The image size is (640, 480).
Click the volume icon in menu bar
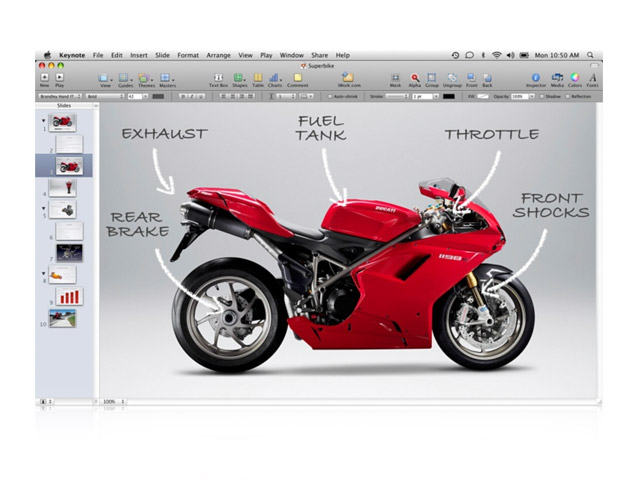coord(510,55)
